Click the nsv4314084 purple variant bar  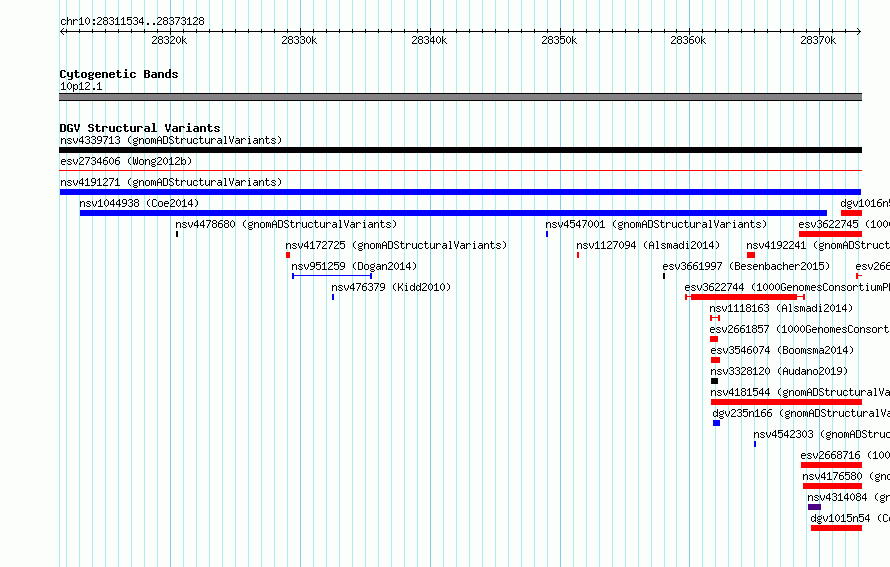click(815, 507)
